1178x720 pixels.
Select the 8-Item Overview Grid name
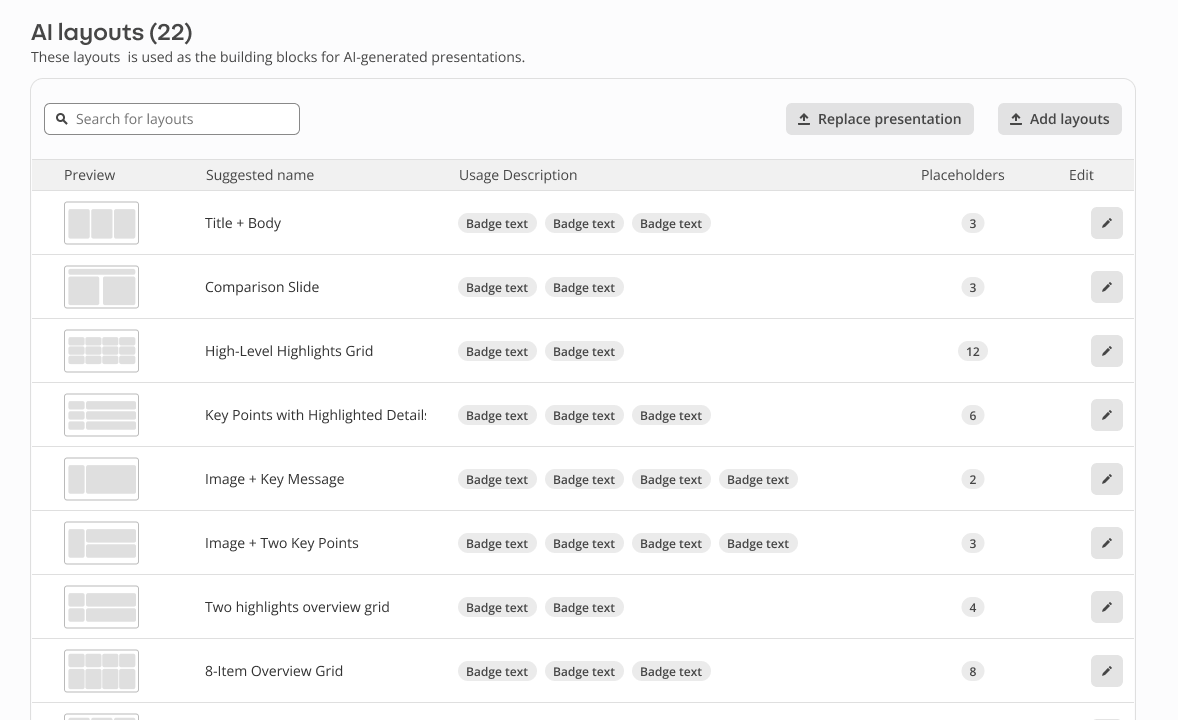(273, 670)
